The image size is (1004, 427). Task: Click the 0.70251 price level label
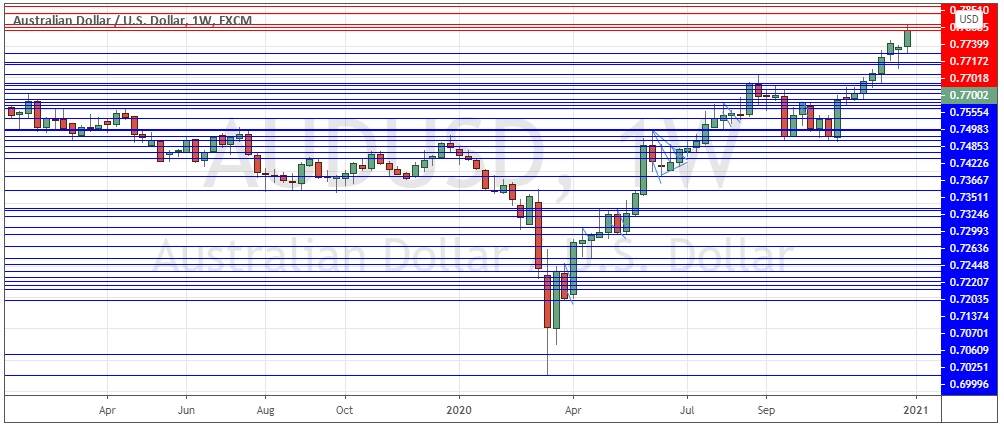[x=970, y=367]
